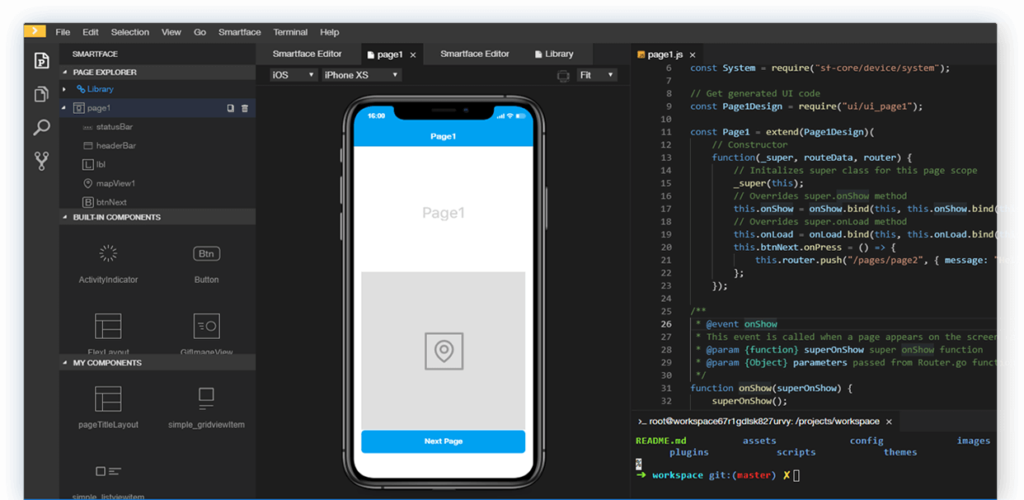Select the pageTitleLayout component
Image resolution: width=1024 pixels, height=500 pixels.
tap(108, 399)
